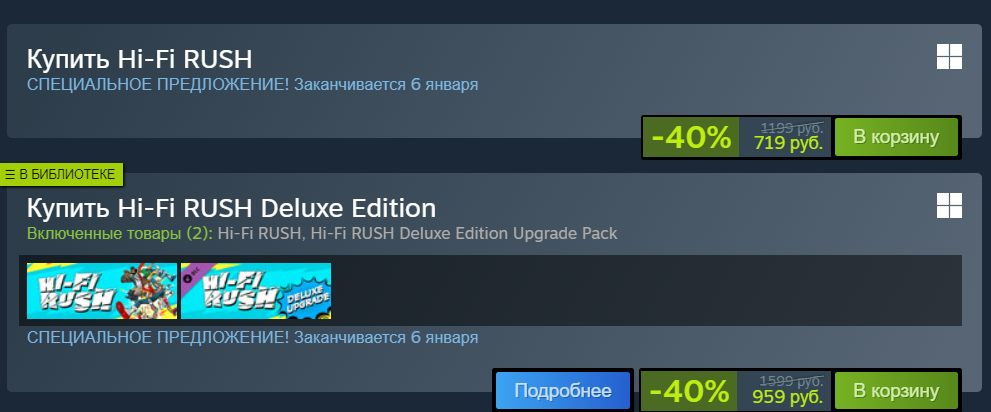Add Hi-Fi RUSH for 719 руб. to the cart
The width and height of the screenshot is (991, 412).
coord(896,136)
